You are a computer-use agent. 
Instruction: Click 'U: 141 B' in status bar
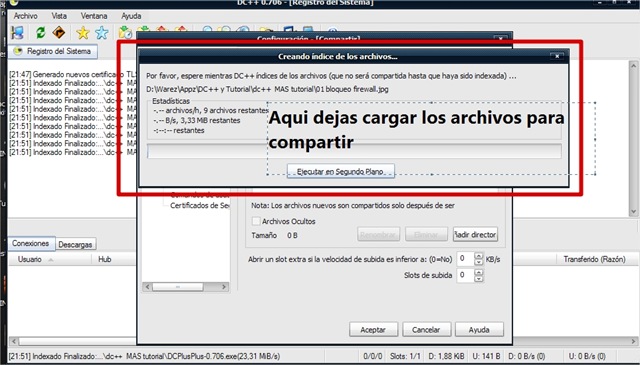pyautogui.click(x=487, y=356)
